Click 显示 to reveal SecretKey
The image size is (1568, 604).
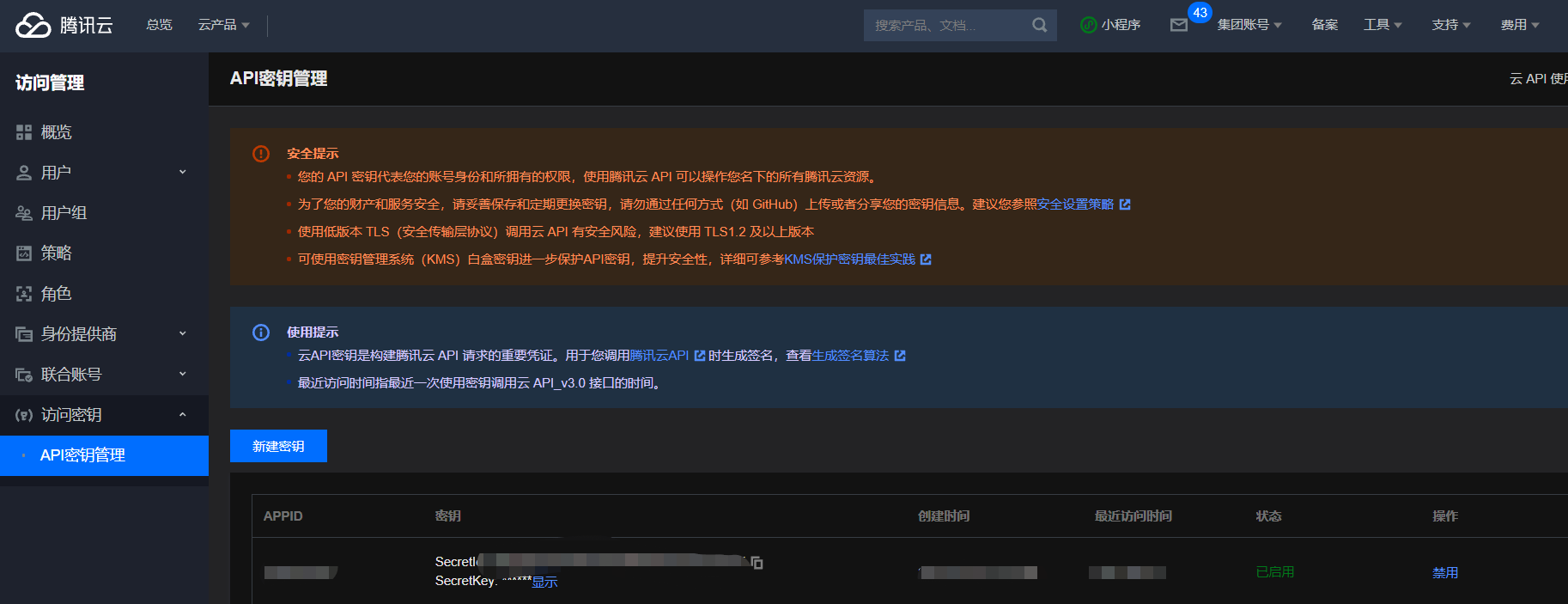[x=545, y=583]
